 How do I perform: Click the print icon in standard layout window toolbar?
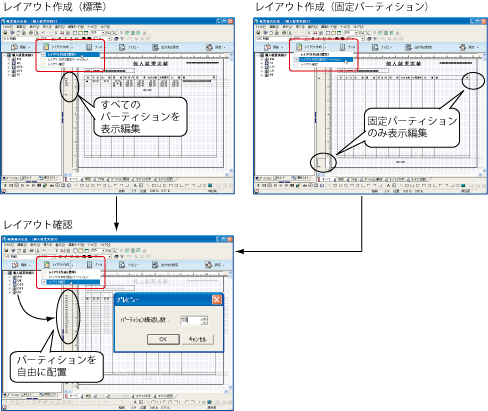[31, 33]
